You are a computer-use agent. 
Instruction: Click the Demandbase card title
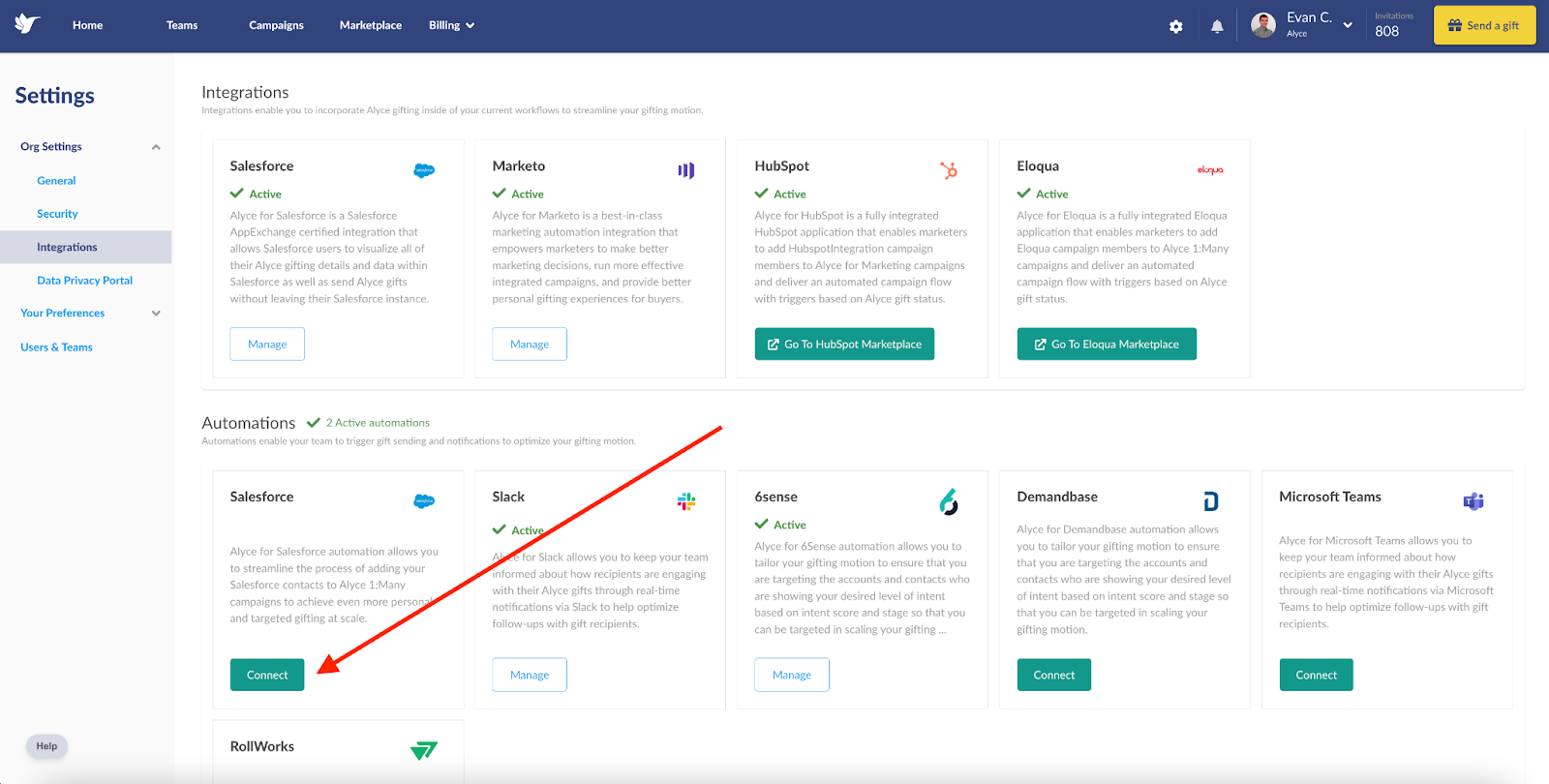point(1057,497)
